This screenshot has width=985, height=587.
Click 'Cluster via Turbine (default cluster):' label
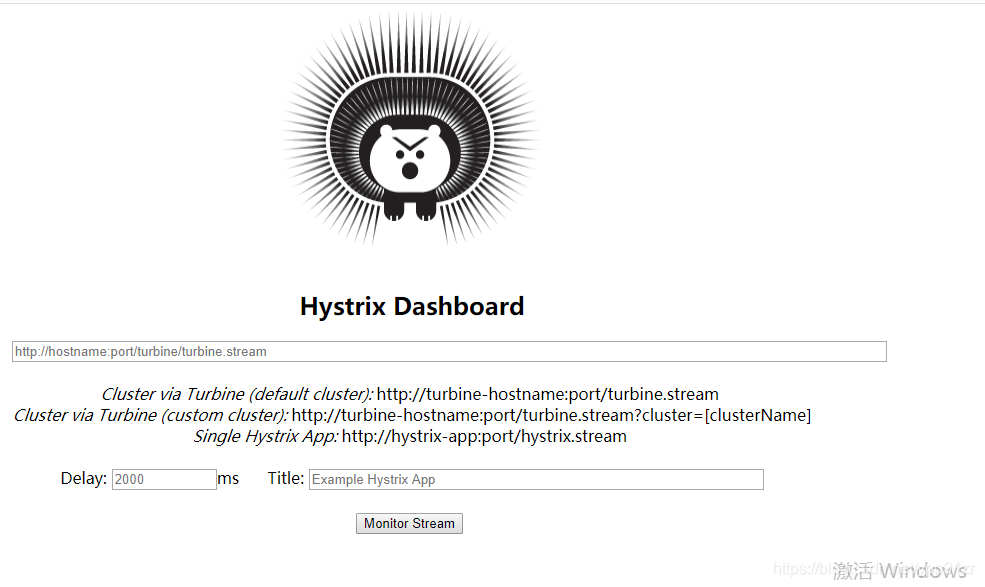[x=237, y=394]
